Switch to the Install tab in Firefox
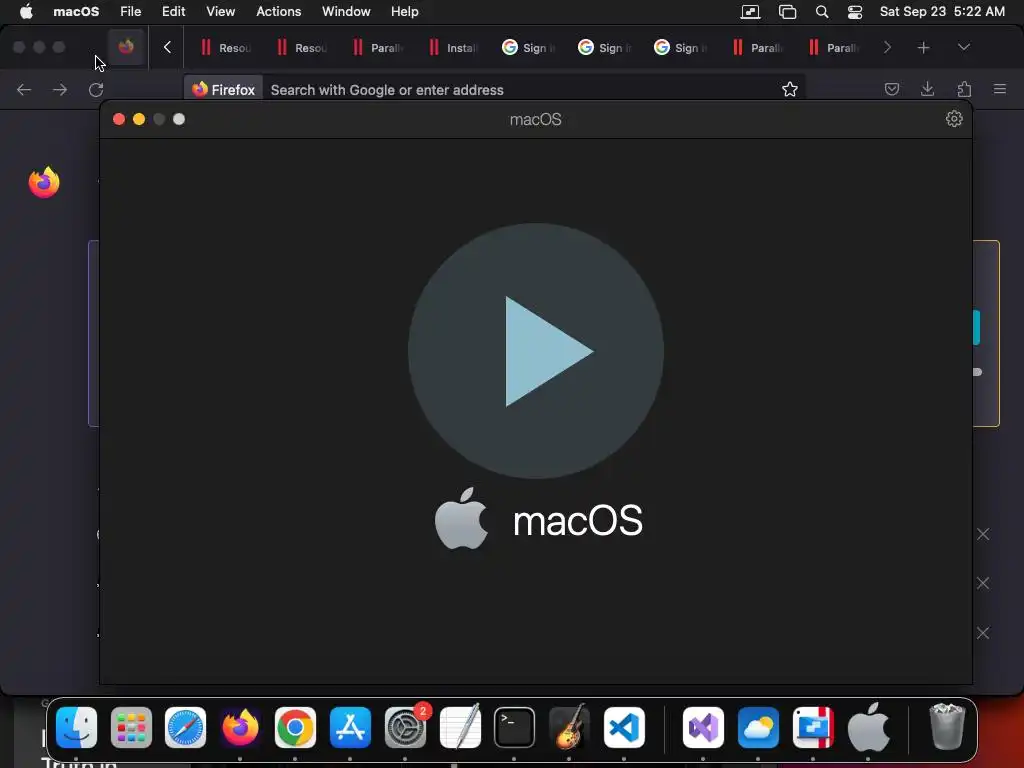Image resolution: width=1024 pixels, height=768 pixels. (x=454, y=48)
